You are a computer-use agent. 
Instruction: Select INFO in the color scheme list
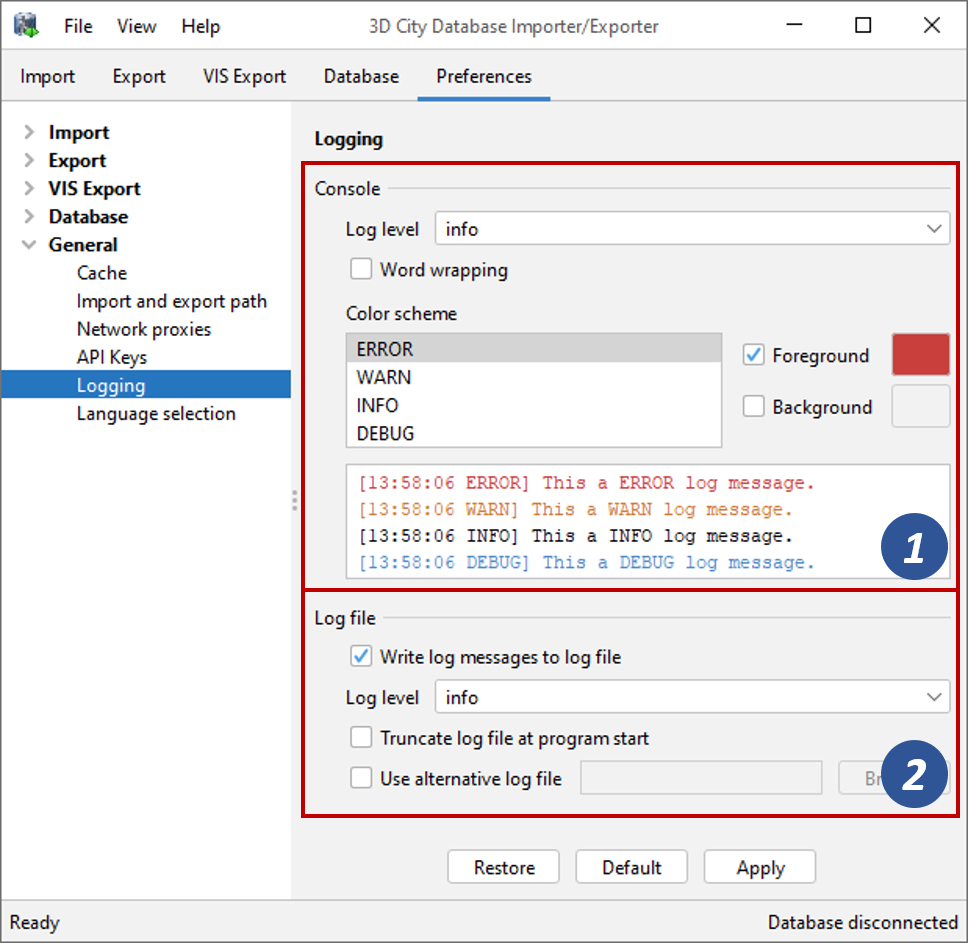[533, 405]
